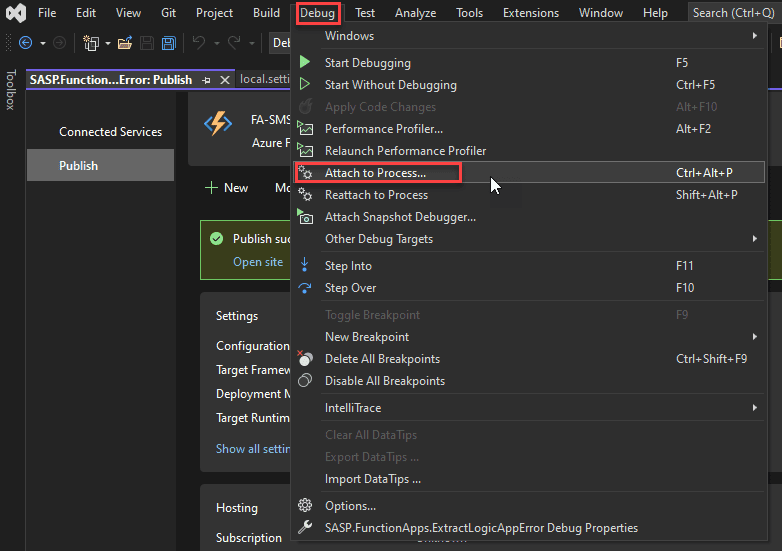Pin the Publish document tab
Screen dimensions: 782x551
click(206, 79)
